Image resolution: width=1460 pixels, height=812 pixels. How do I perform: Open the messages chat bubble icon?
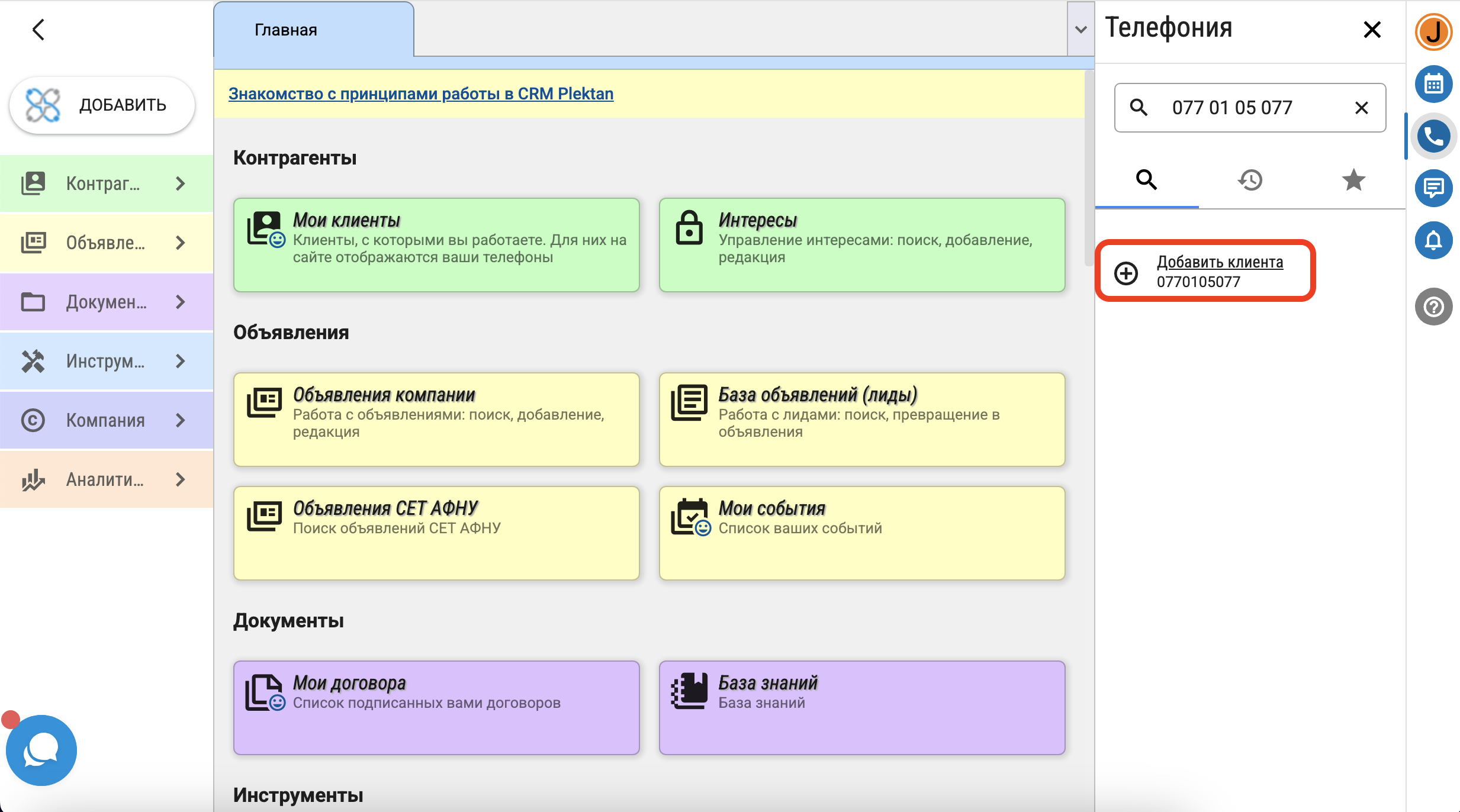[1433, 189]
